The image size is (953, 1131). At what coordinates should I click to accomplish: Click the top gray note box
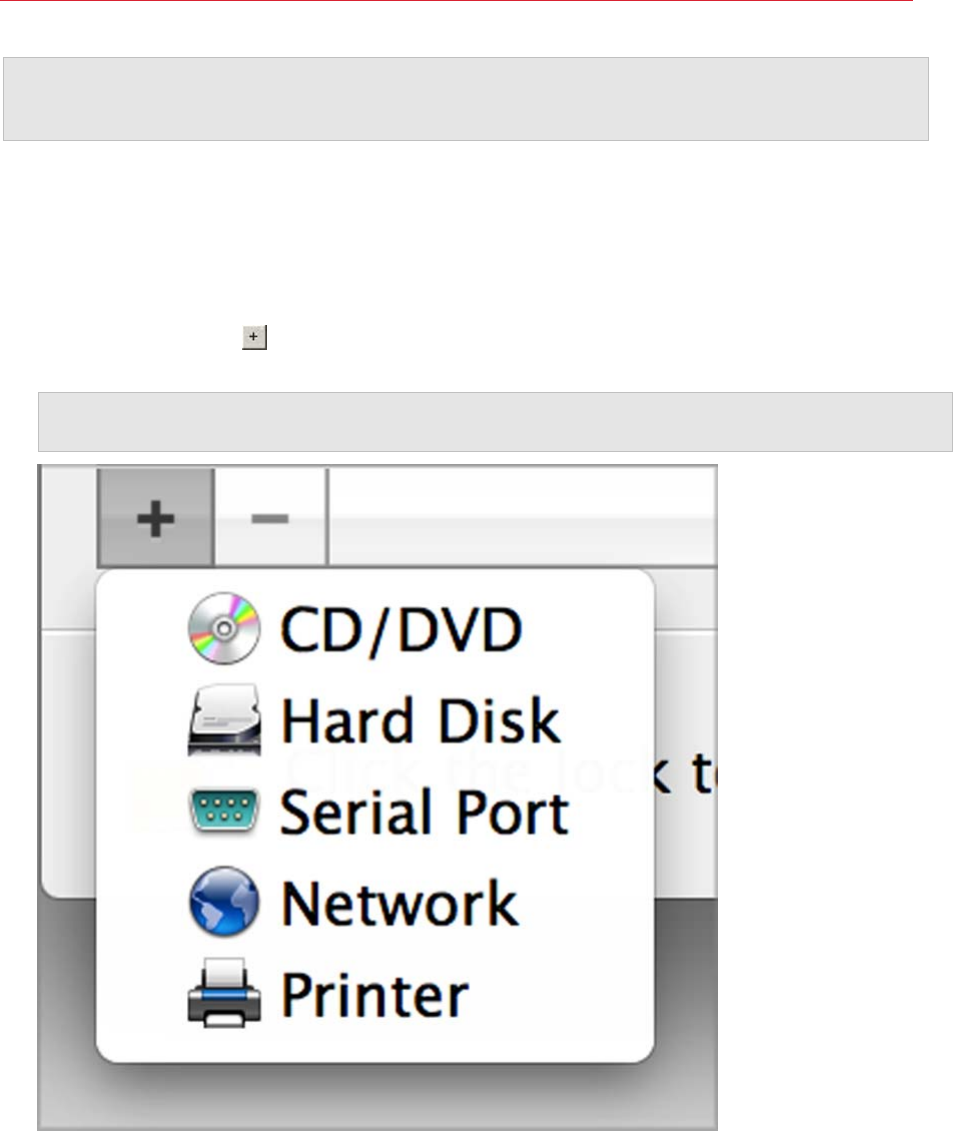click(x=465, y=99)
